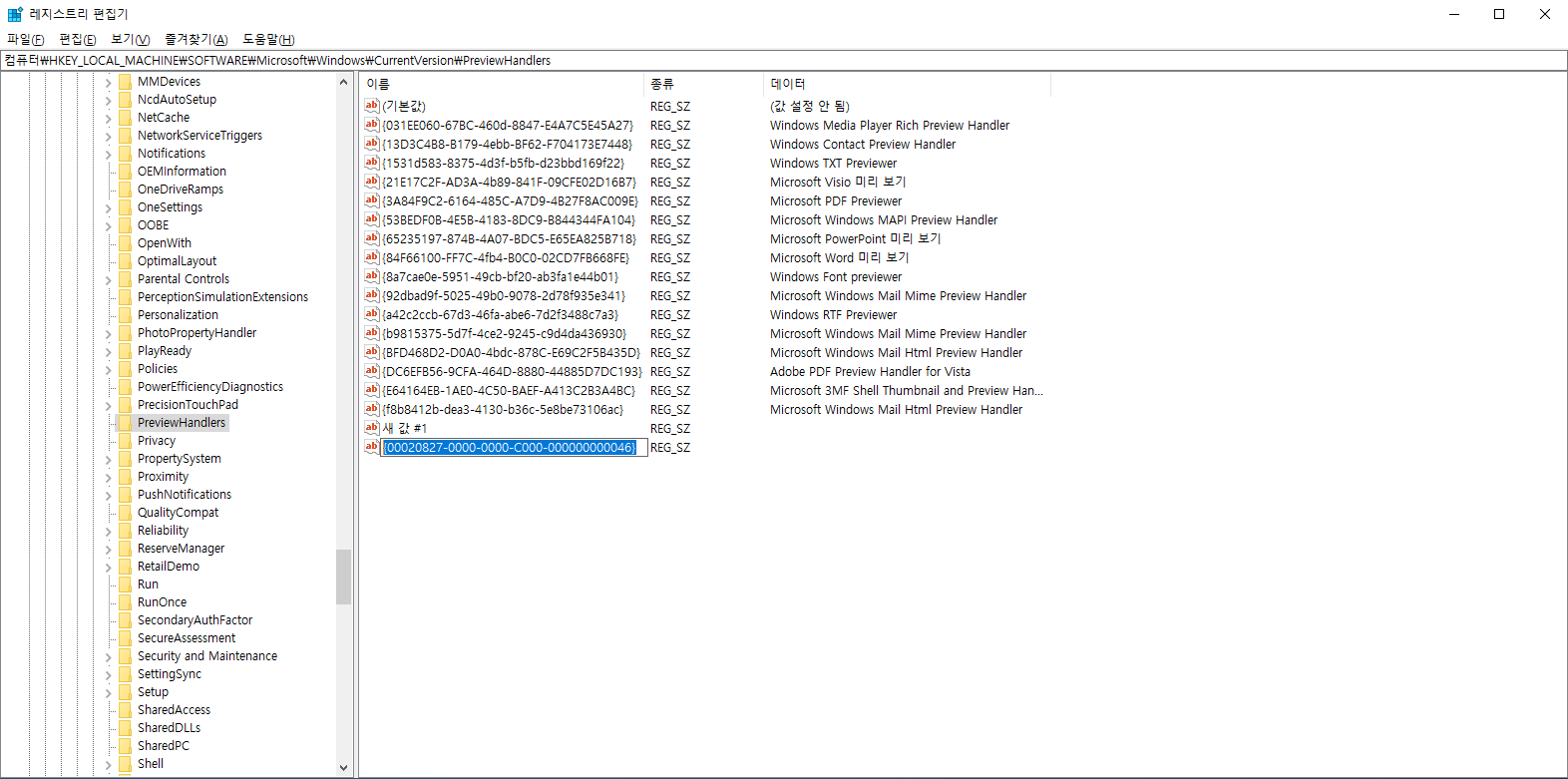Click 'Windows Media Player Rich Preview Handler' data
Image resolution: width=1568 pixels, height=779 pixels.
[890, 125]
